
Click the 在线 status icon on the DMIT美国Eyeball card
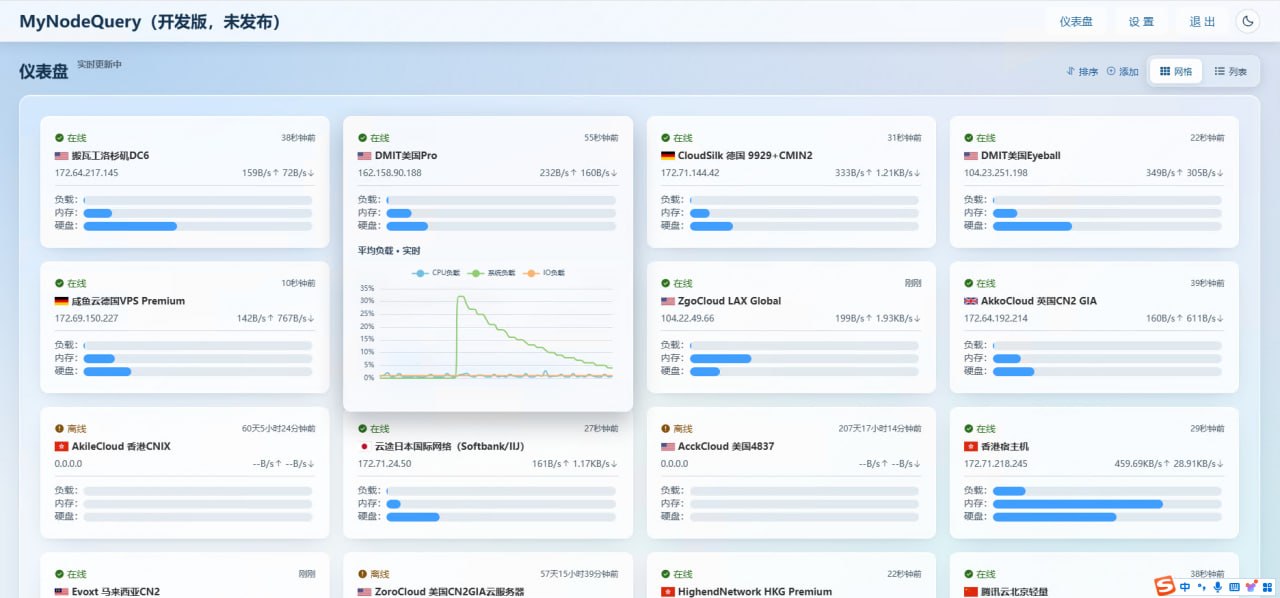click(969, 138)
